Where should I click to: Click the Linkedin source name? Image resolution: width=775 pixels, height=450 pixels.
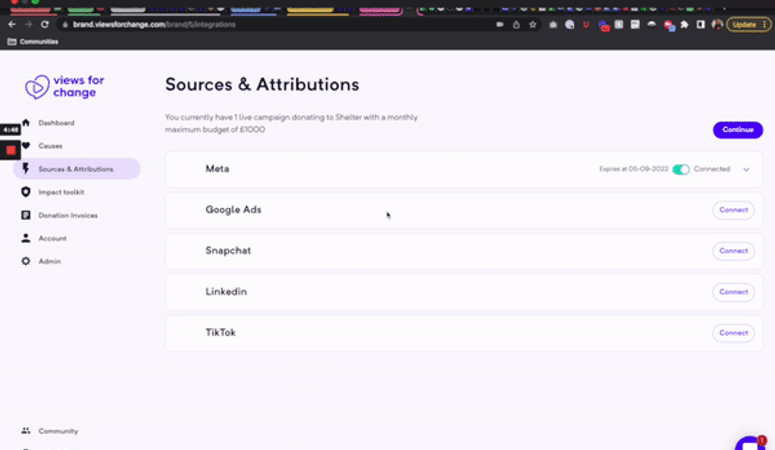click(226, 292)
